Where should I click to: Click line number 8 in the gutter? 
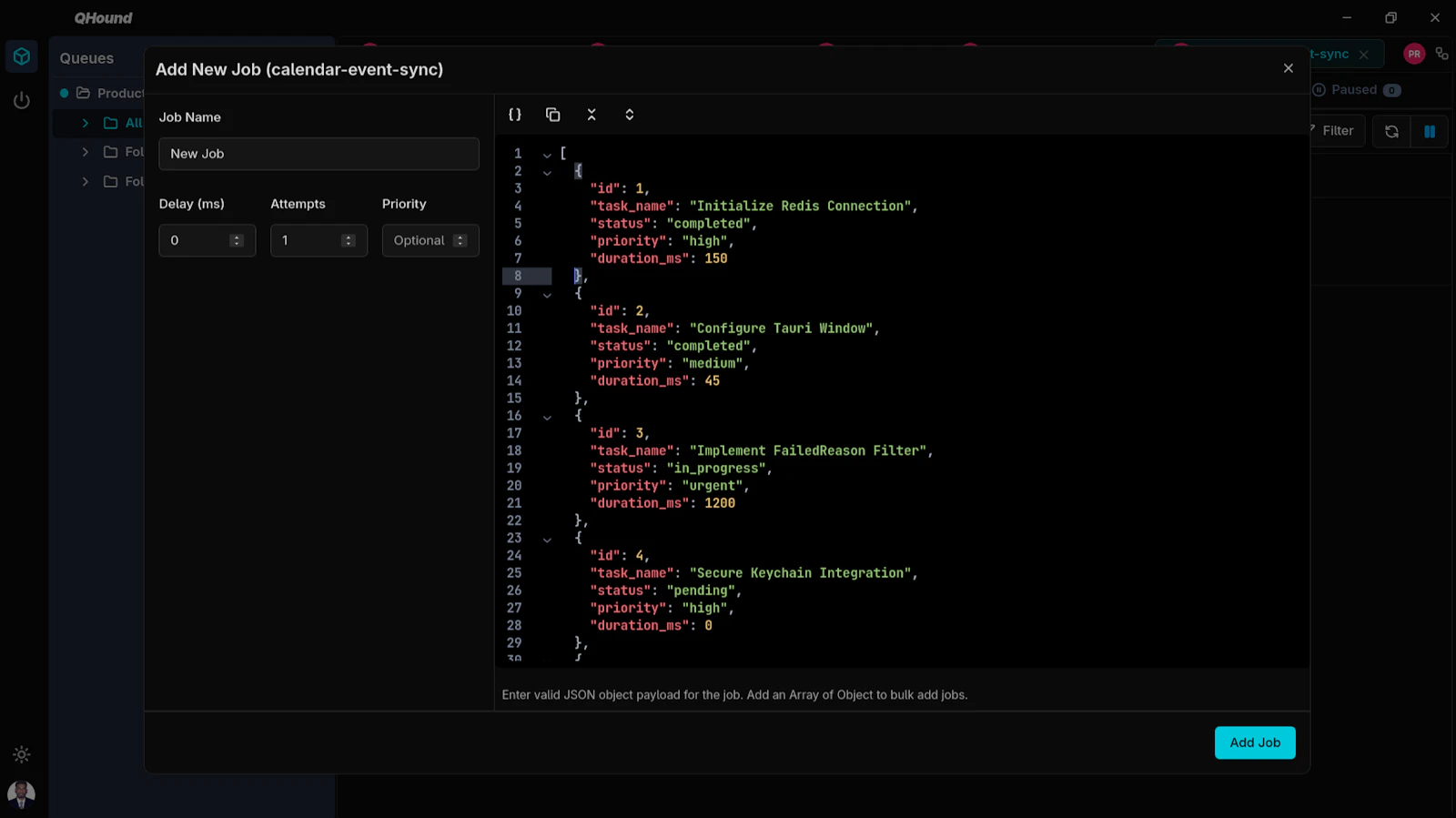click(x=518, y=276)
